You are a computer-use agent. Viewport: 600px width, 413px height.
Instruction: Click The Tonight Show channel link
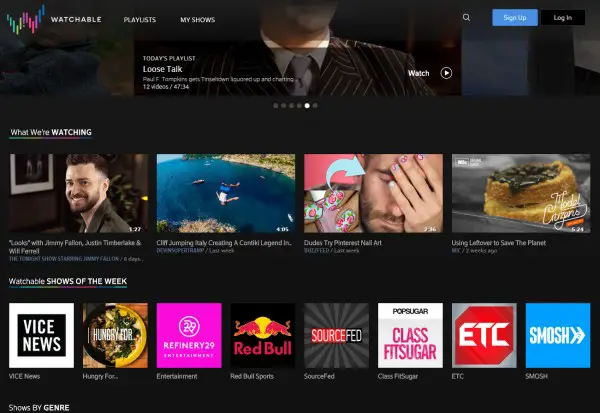click(x=64, y=259)
